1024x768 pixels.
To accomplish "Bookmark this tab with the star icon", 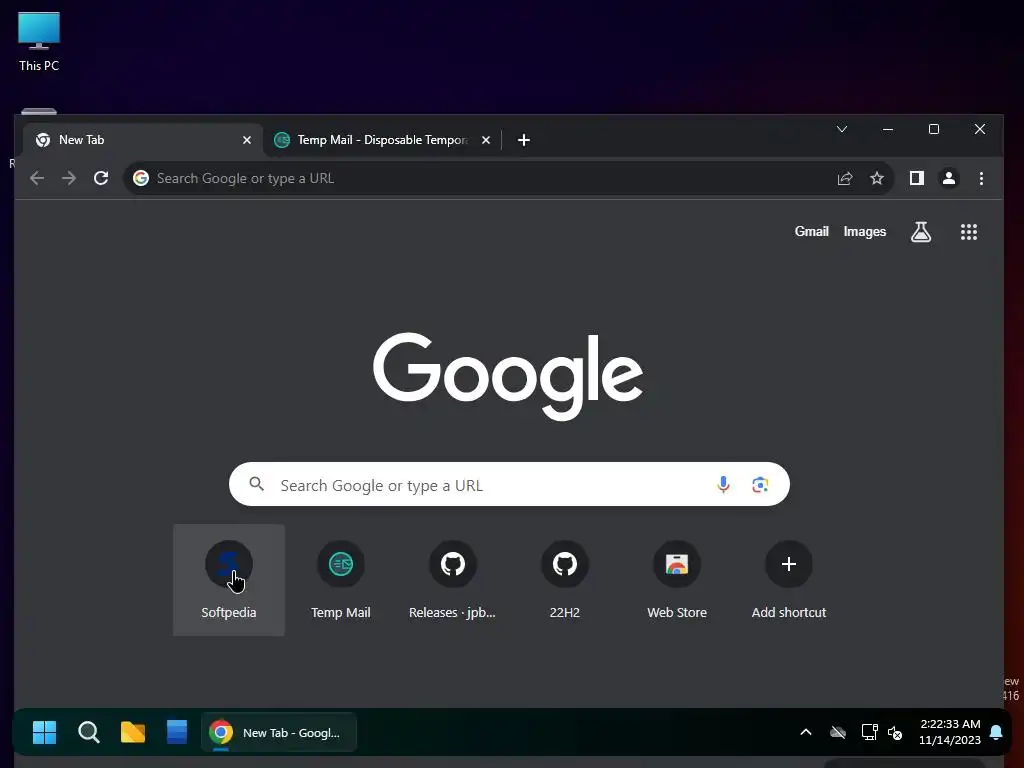I will click(x=876, y=178).
